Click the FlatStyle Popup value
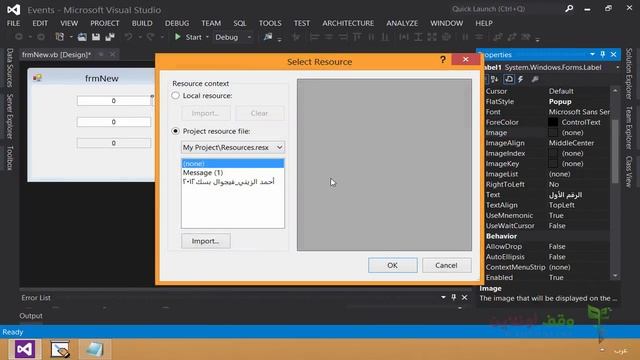Image resolution: width=640 pixels, height=360 pixels. (x=579, y=101)
